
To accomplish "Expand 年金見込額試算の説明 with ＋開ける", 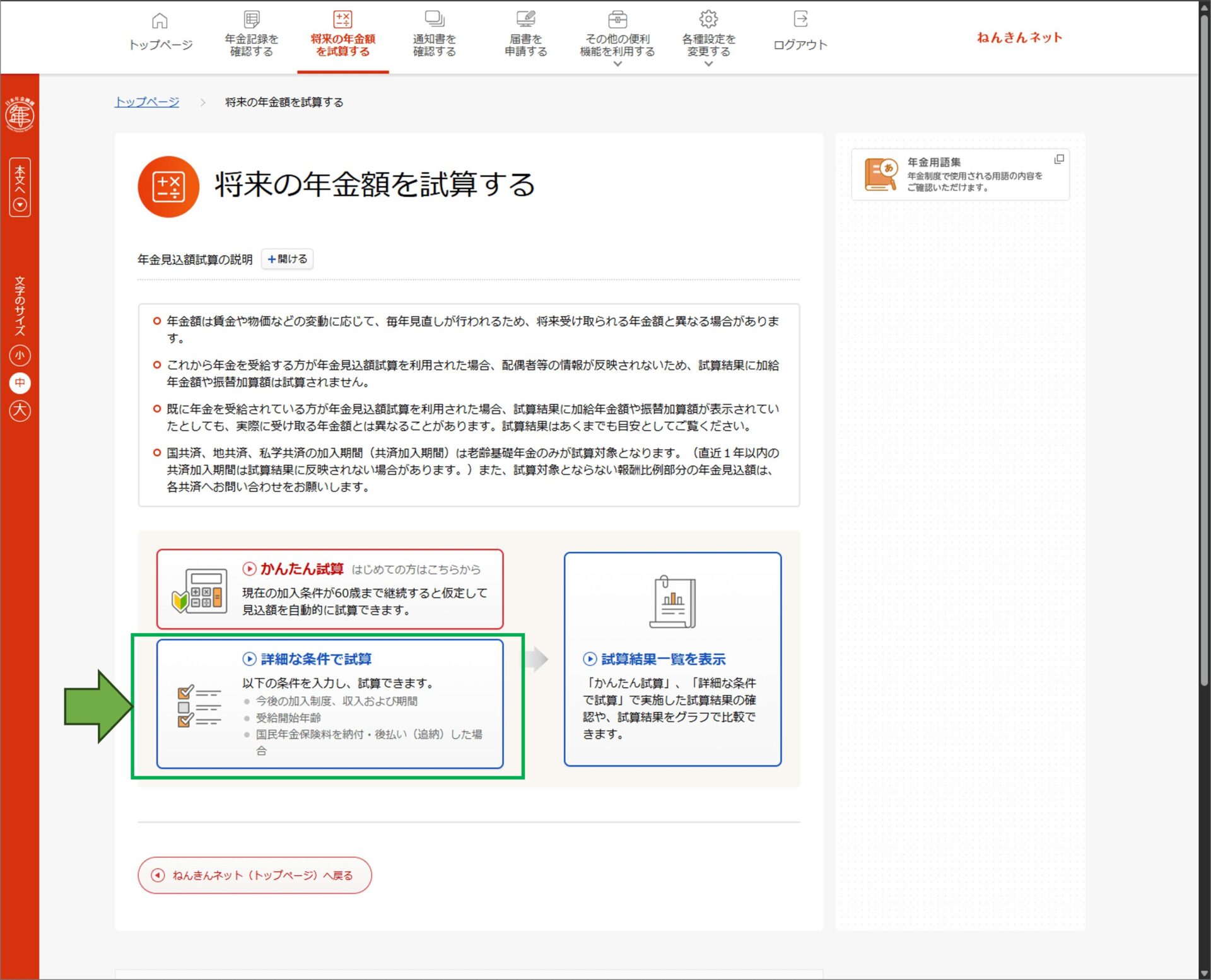I will (x=287, y=259).
